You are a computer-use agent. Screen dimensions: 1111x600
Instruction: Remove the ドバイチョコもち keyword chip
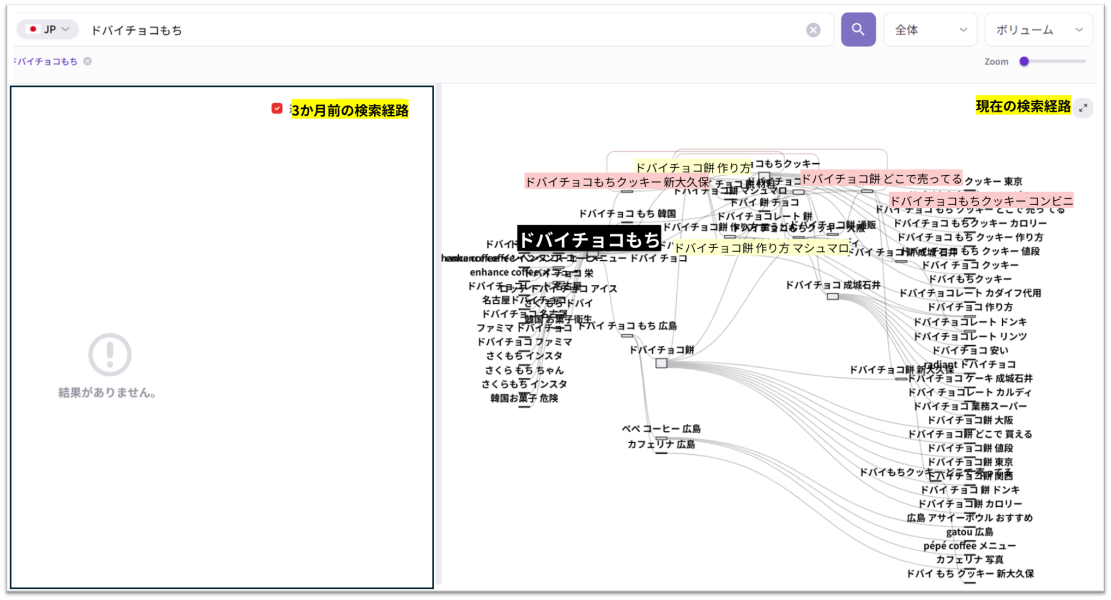click(88, 62)
